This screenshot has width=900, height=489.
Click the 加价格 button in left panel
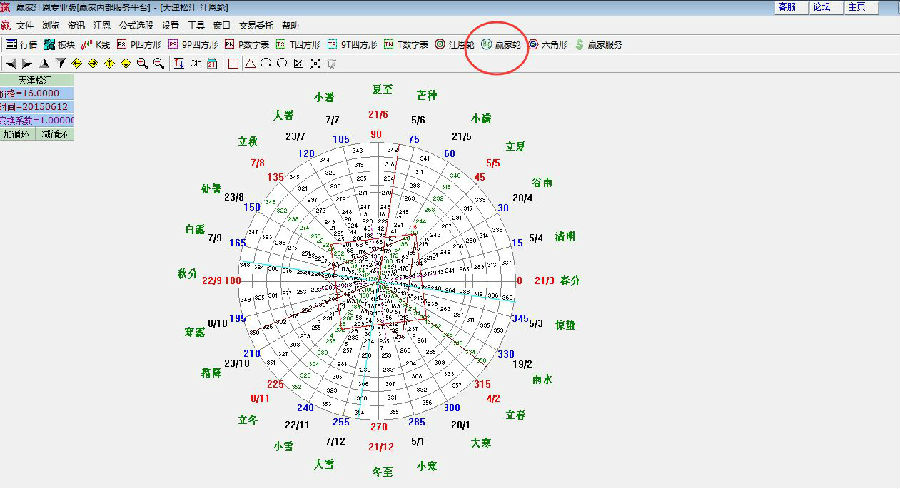17,133
